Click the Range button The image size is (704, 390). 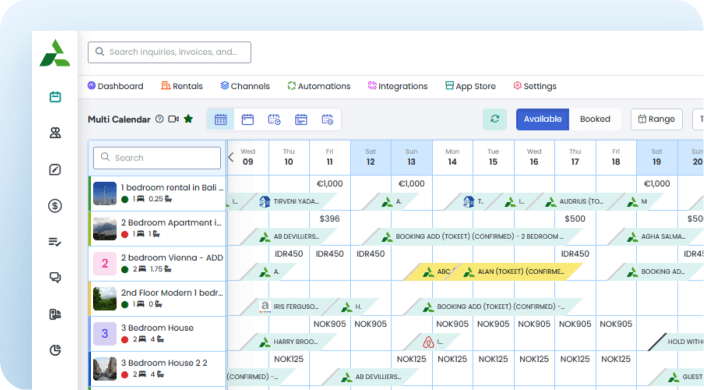656,119
